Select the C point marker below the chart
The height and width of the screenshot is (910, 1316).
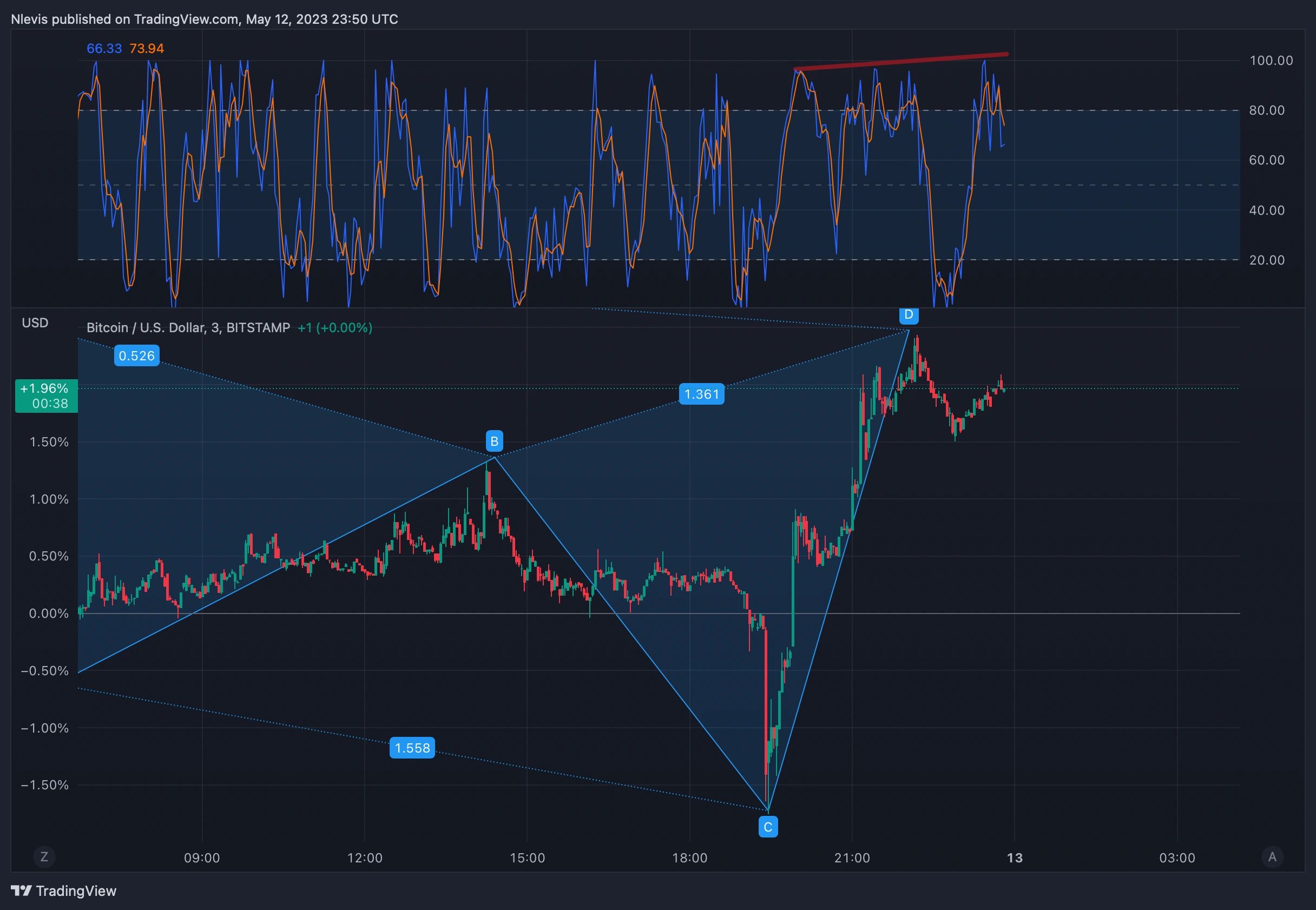tap(768, 826)
